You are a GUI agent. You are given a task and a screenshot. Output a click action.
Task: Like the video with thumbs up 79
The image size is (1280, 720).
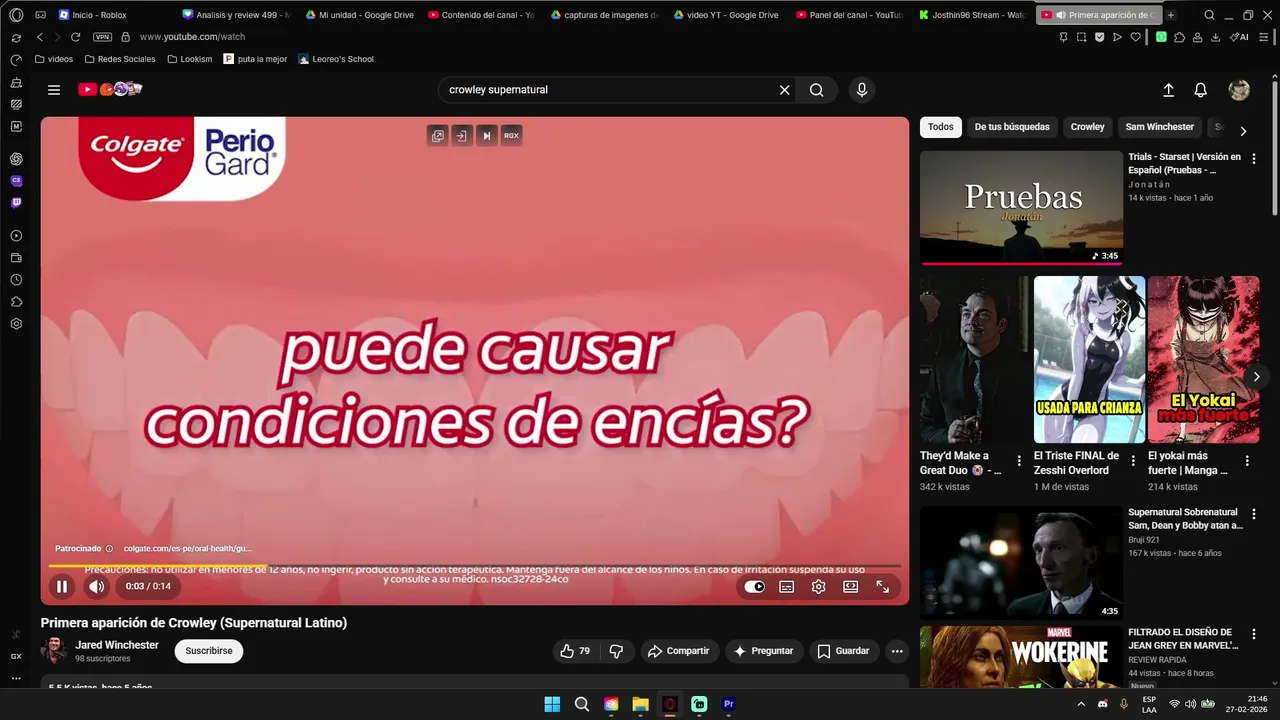pyautogui.click(x=575, y=651)
